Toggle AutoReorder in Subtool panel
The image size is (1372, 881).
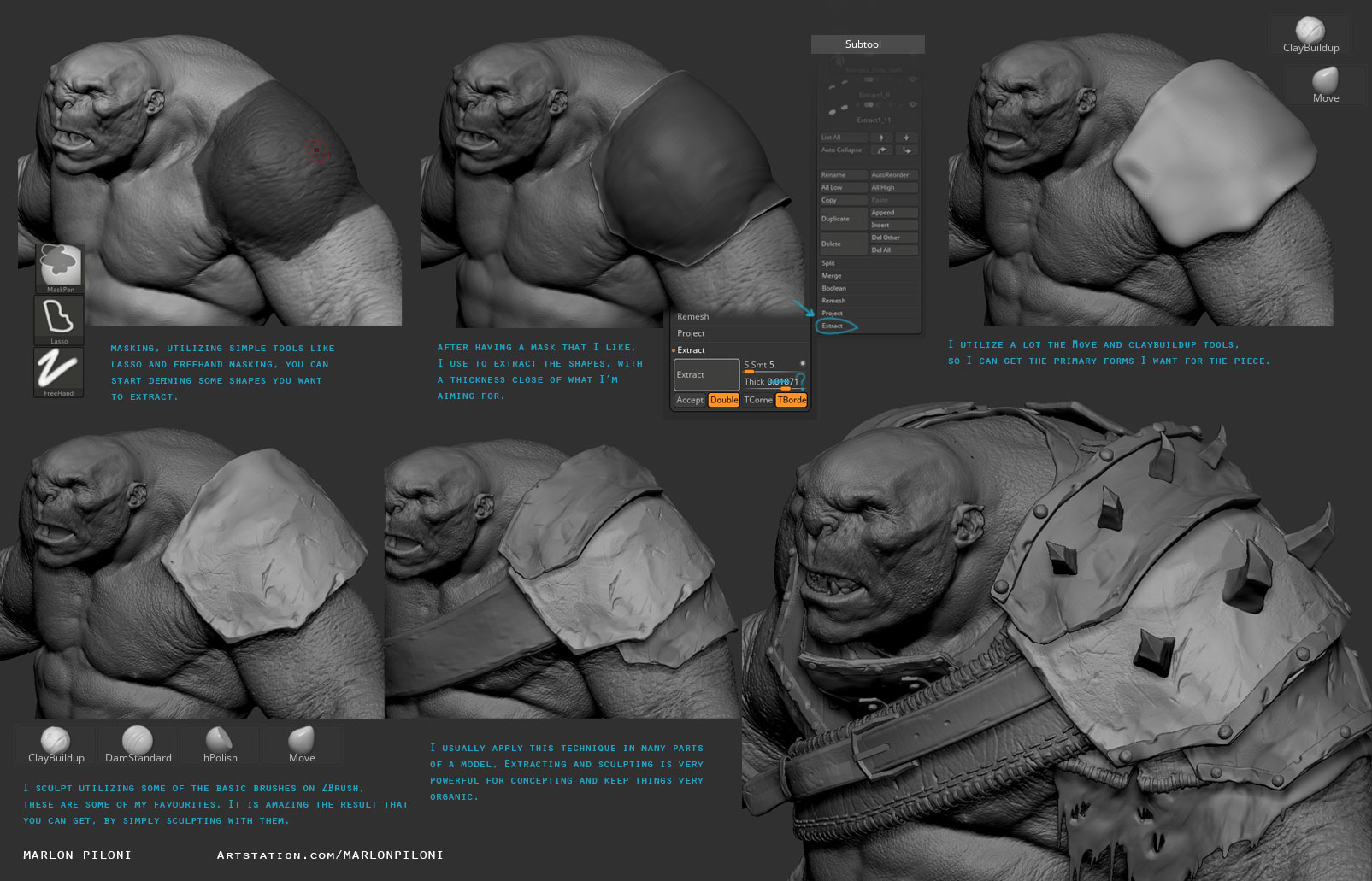click(894, 175)
